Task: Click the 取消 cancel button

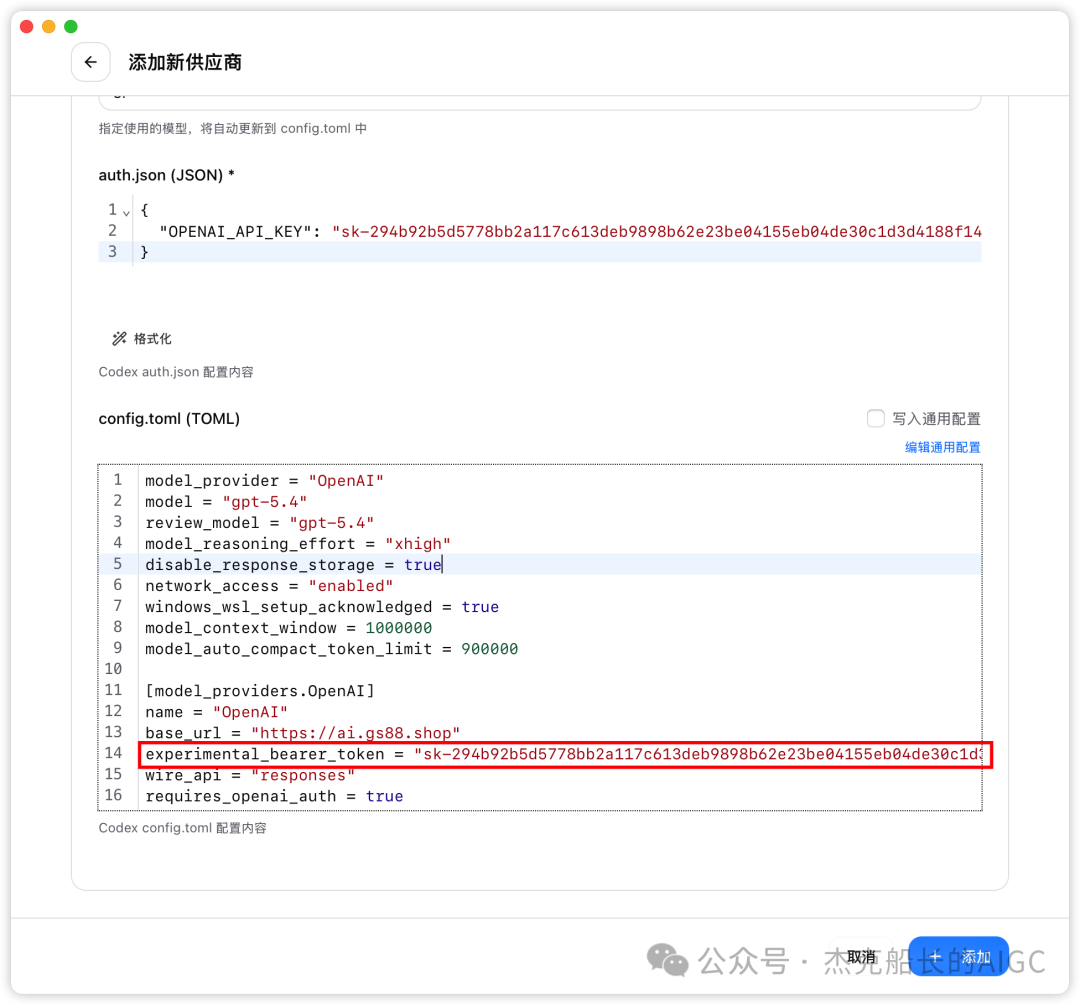Action: point(861,956)
